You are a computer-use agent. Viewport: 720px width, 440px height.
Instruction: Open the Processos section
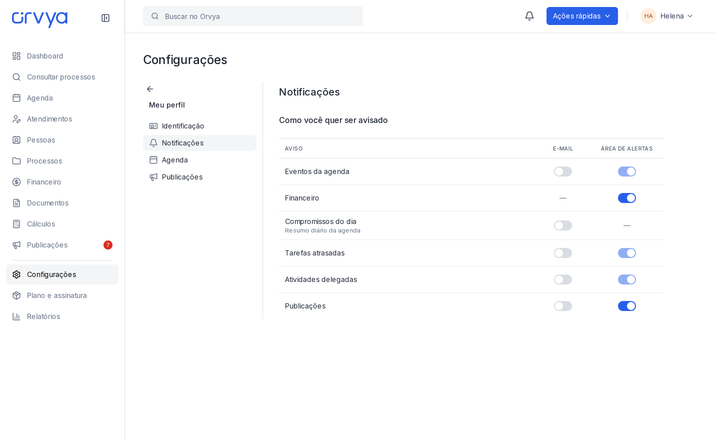(x=62, y=161)
